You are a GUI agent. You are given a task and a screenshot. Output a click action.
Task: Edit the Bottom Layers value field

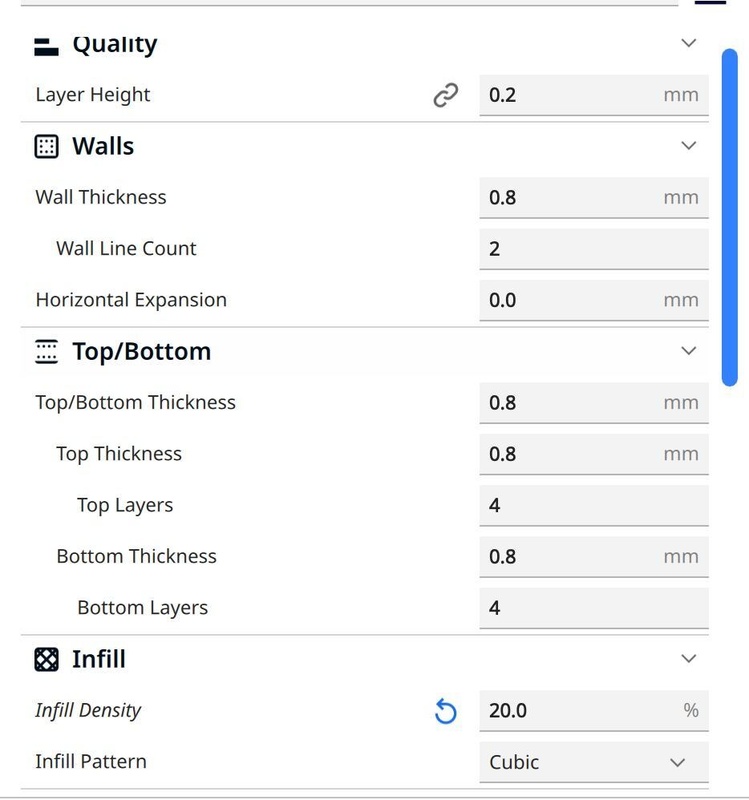[x=593, y=608]
